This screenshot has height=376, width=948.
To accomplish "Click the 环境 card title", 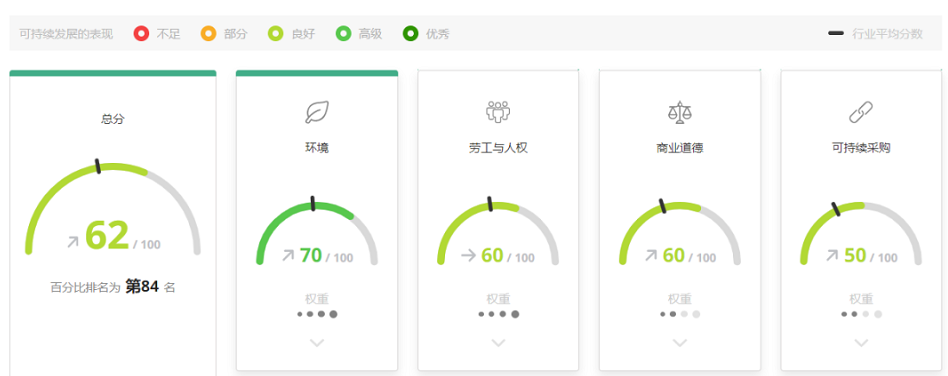I will [x=317, y=148].
